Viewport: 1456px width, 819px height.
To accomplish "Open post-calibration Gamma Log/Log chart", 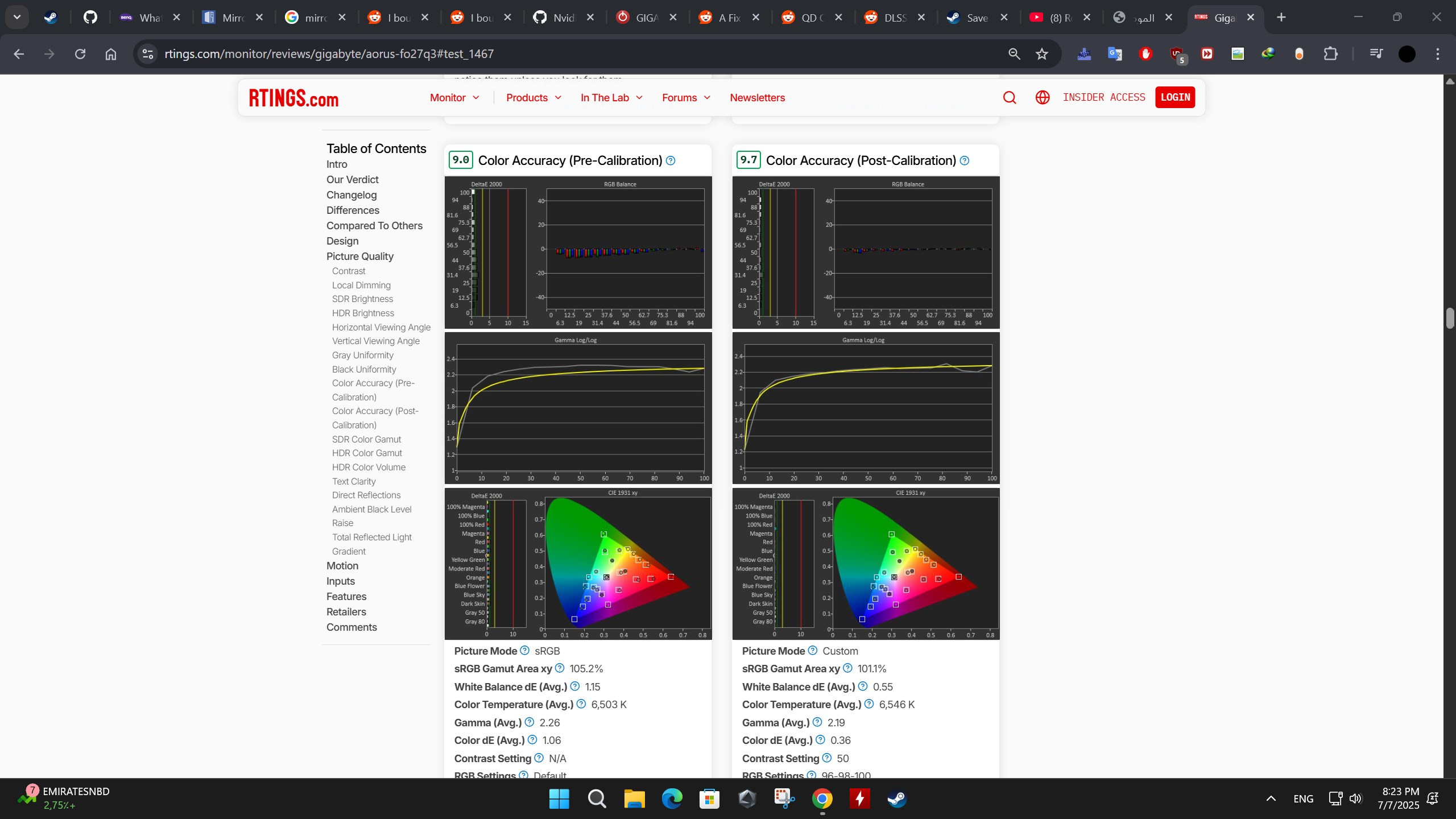I will [x=866, y=408].
